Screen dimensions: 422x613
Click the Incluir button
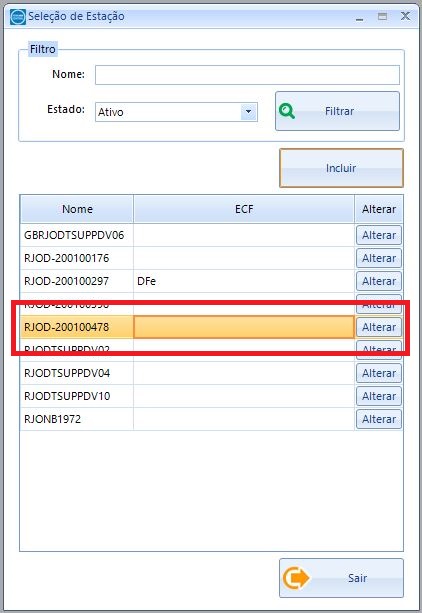click(341, 168)
